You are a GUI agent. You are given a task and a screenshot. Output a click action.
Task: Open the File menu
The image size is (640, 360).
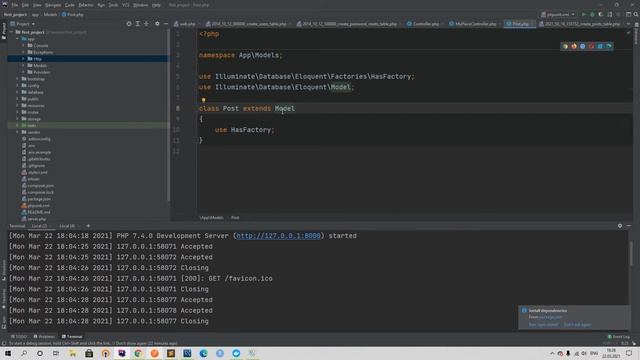click(x=15, y=5)
